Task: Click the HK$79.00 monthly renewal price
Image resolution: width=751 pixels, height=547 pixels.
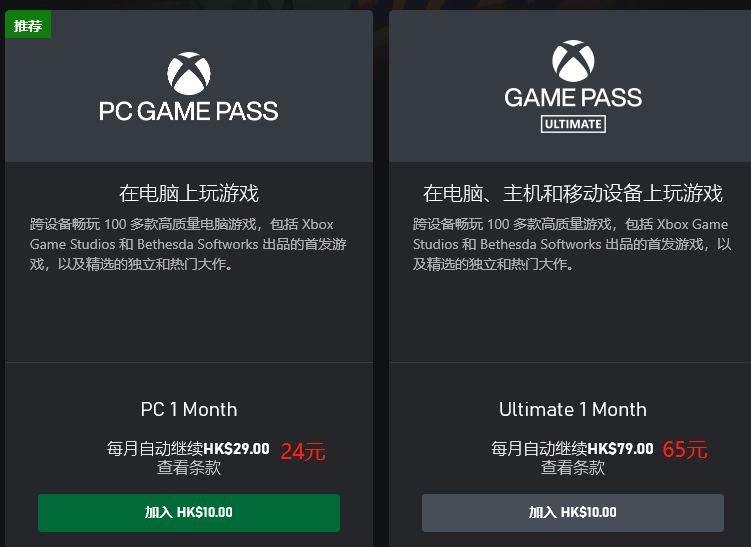Action: click(620, 449)
